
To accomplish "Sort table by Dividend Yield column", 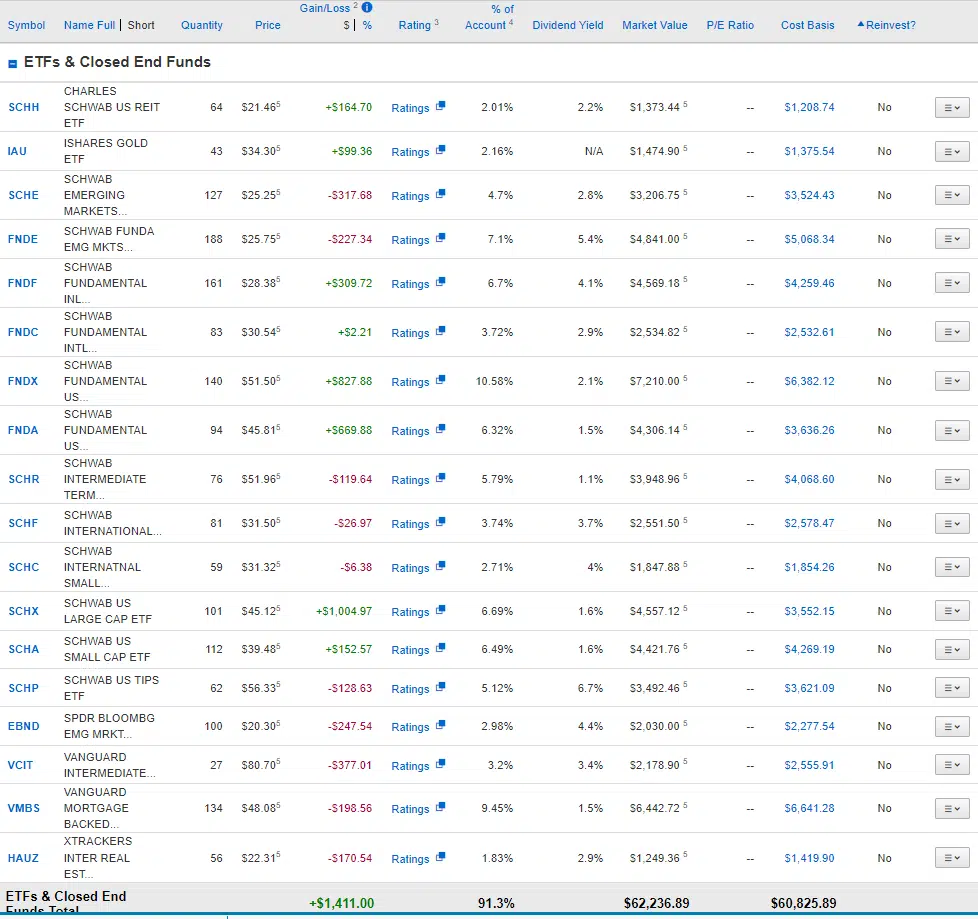I will [568, 25].
